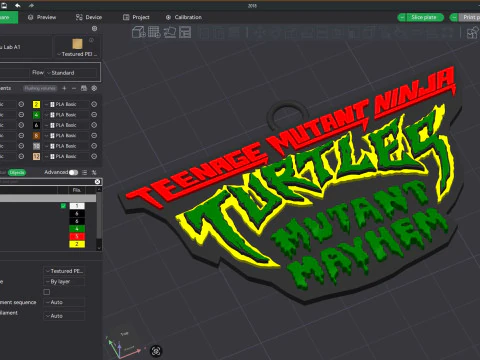
Task: Click the Print plate button
Action: 470,17
